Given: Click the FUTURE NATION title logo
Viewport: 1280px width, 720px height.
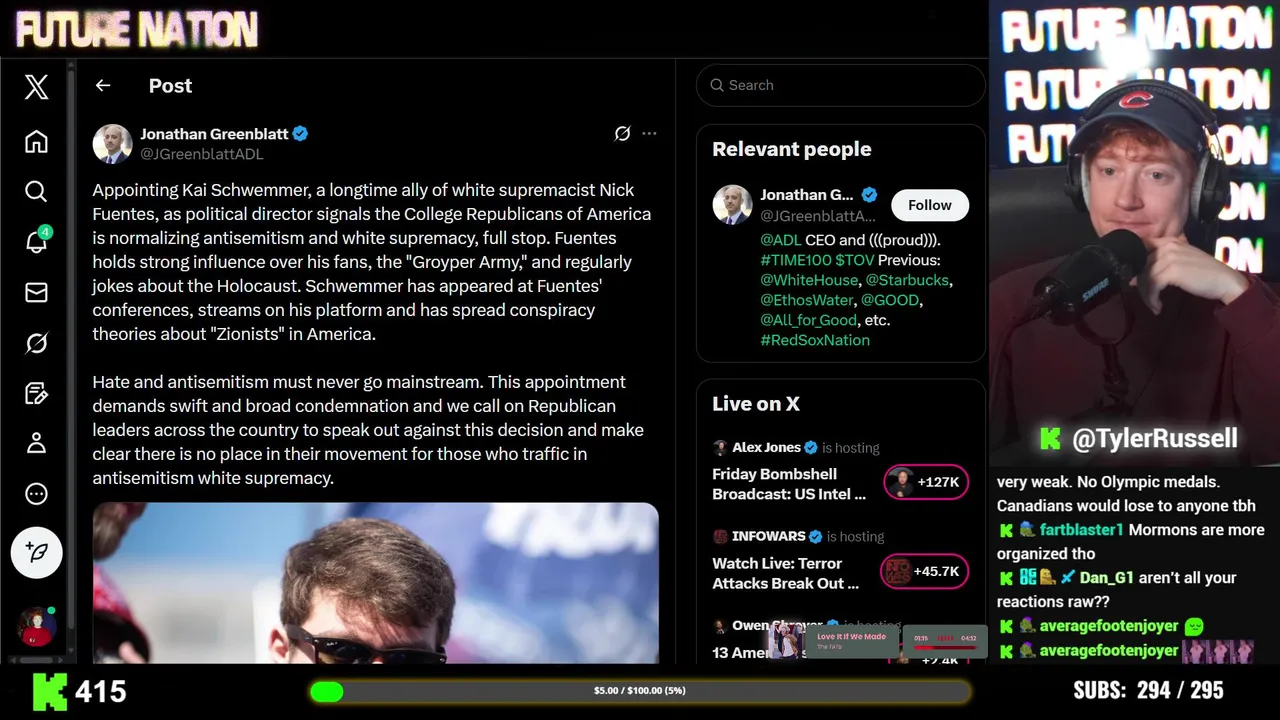Looking at the screenshot, I should coord(137,29).
